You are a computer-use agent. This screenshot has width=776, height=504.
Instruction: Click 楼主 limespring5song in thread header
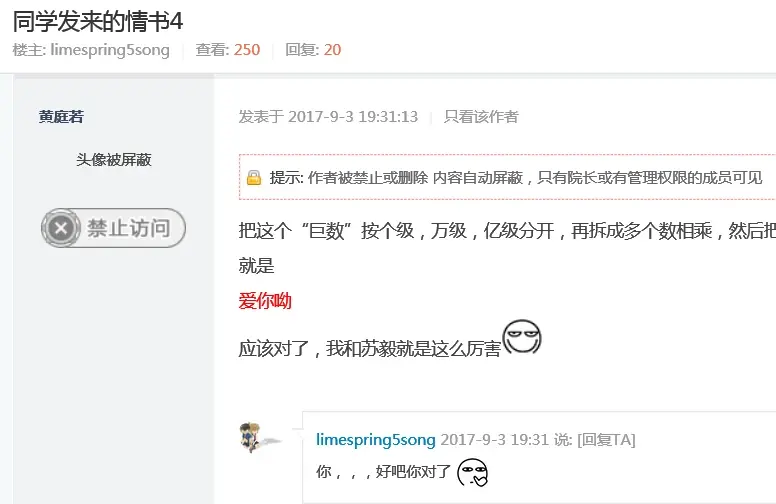click(x=91, y=50)
